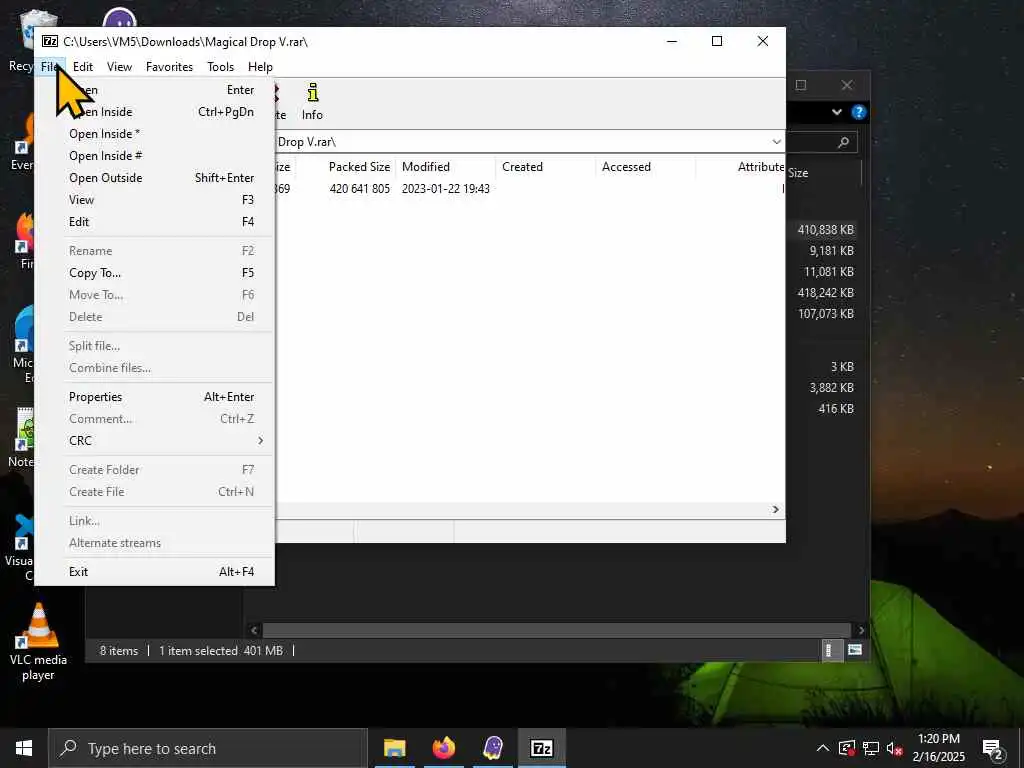This screenshot has height=768, width=1024.
Task: Click the packed size value 420 641 805
Action: point(359,189)
